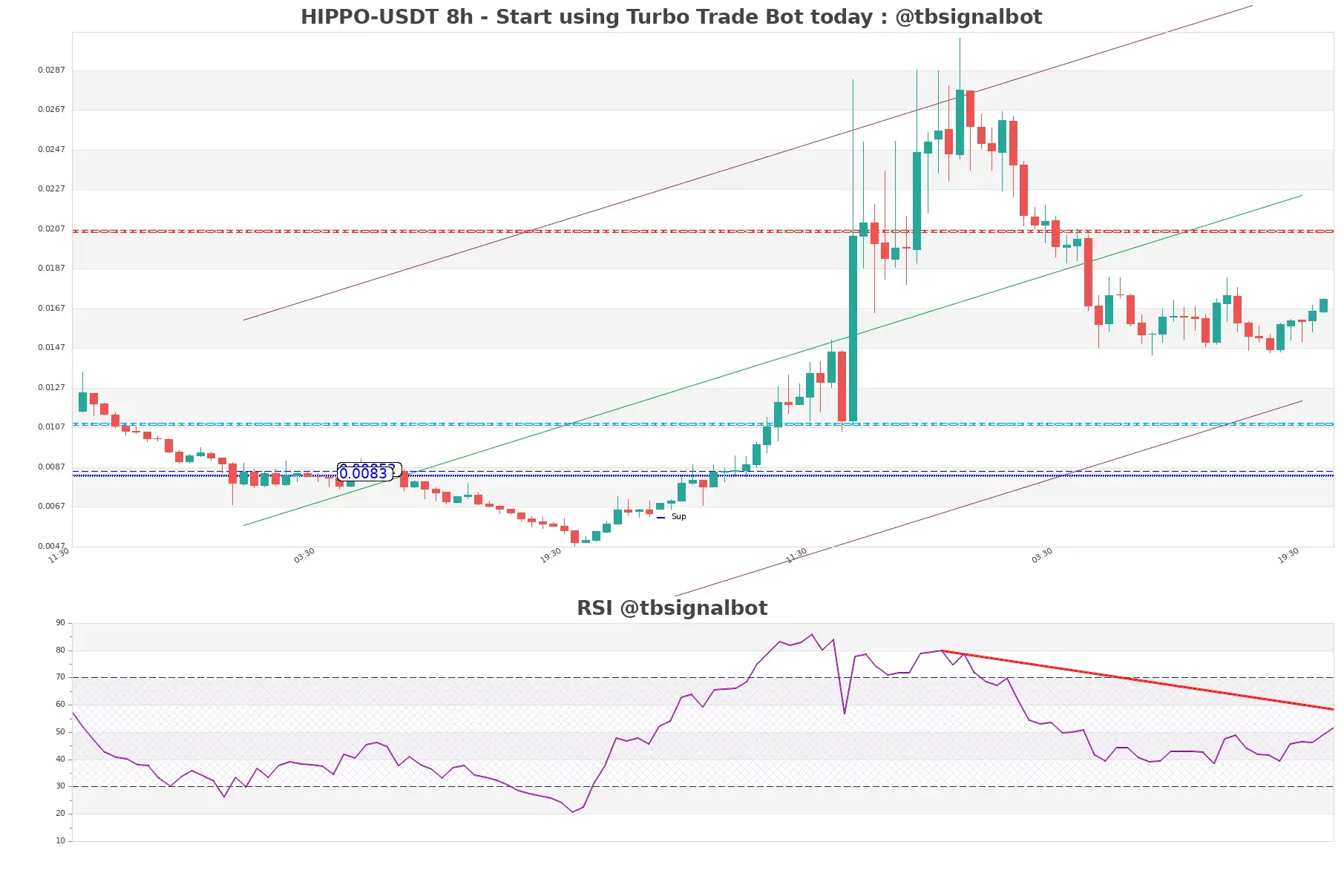
Task: Click the 0.0047 price axis label
Action: tap(51, 546)
